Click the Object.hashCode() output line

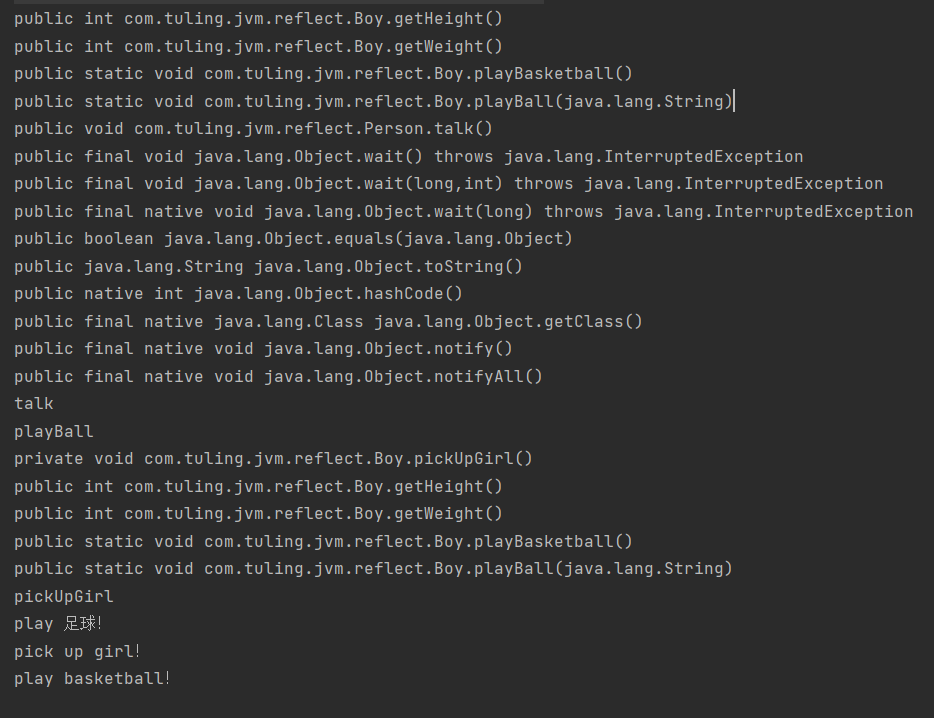pyautogui.click(x=238, y=294)
